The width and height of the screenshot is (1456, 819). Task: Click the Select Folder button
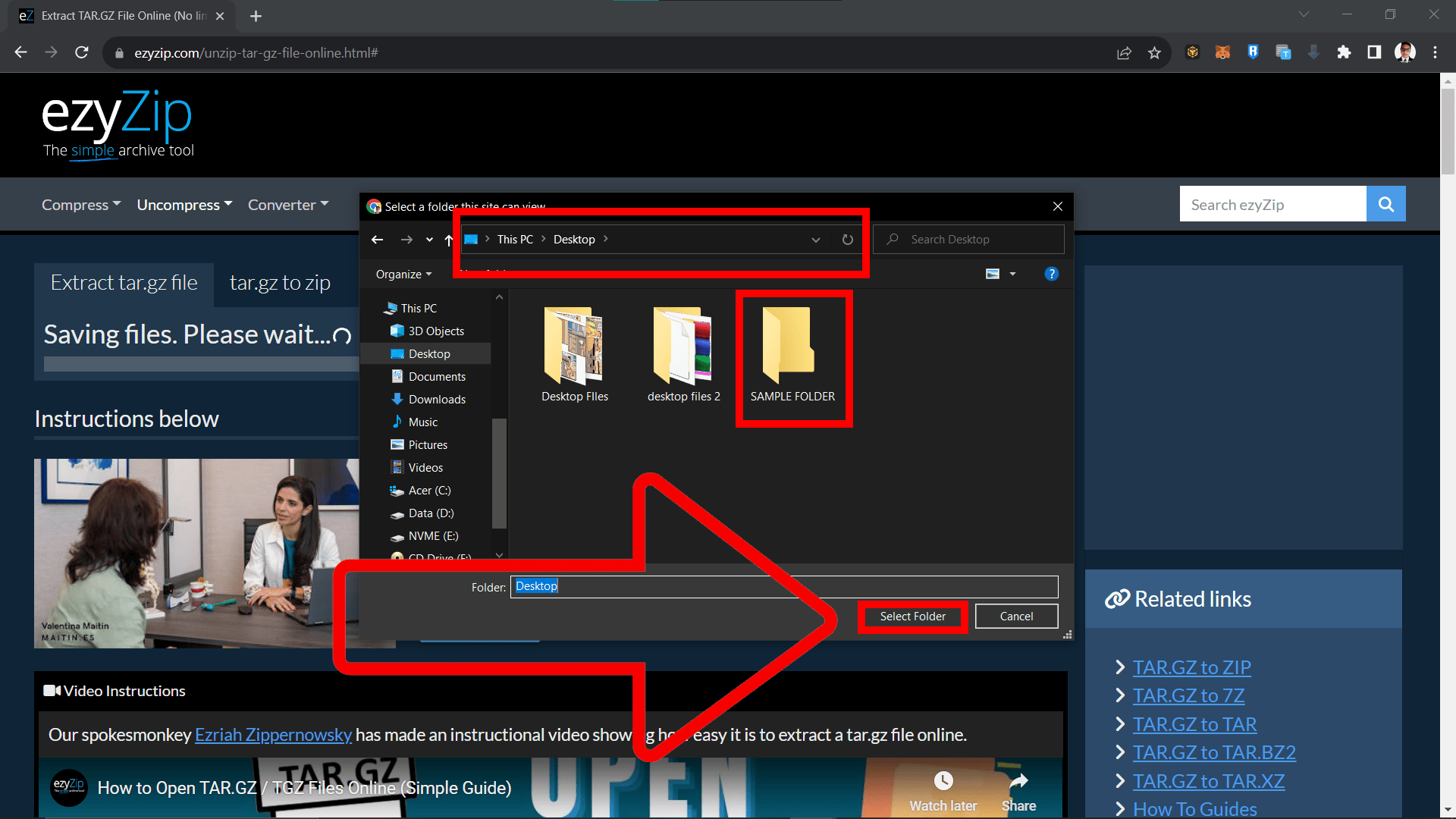[912, 615]
